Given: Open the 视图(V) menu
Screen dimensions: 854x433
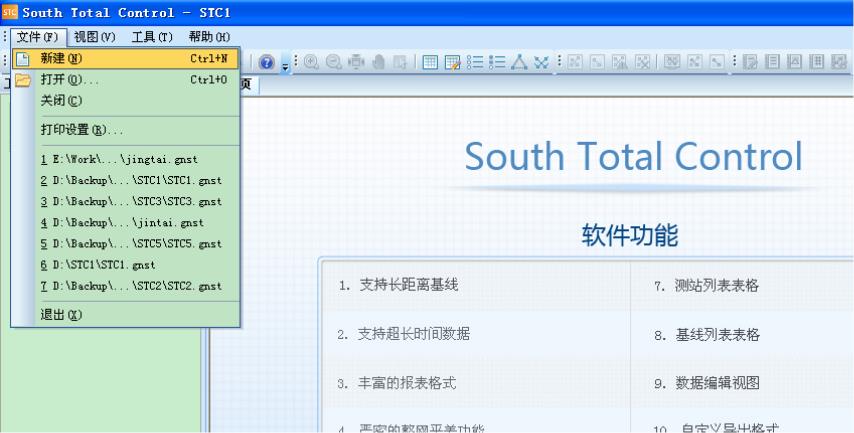Looking at the screenshot, I should click(x=95, y=37).
